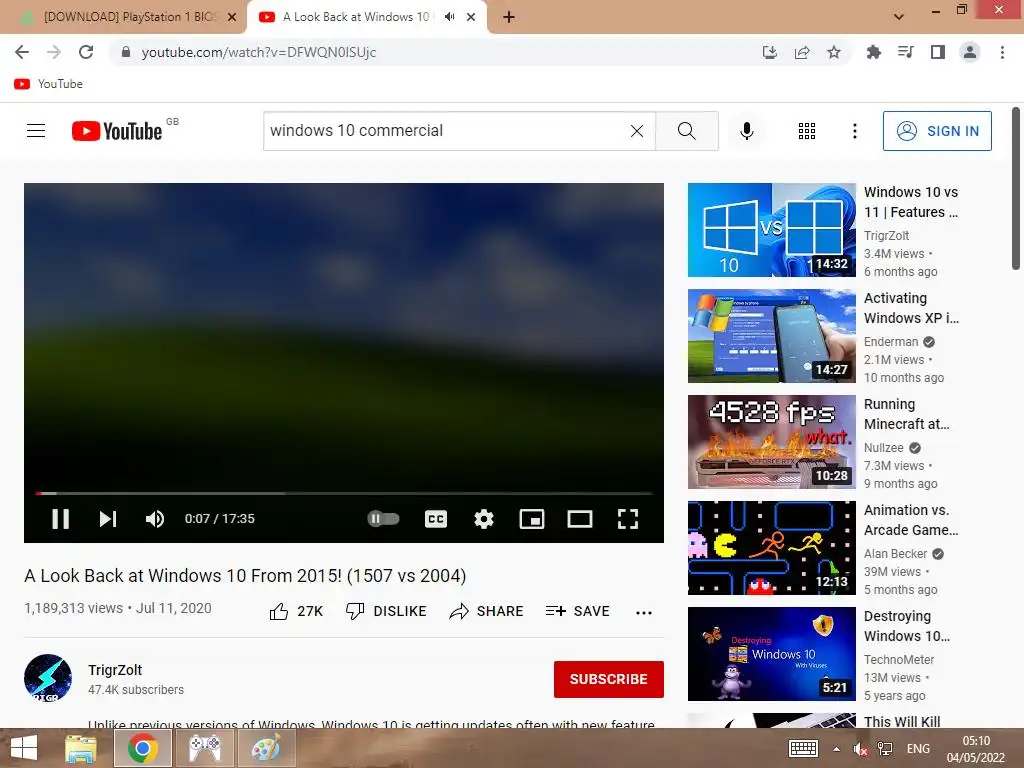Open Chrome profile avatar
Screen dimensions: 1024x768
tap(970, 52)
